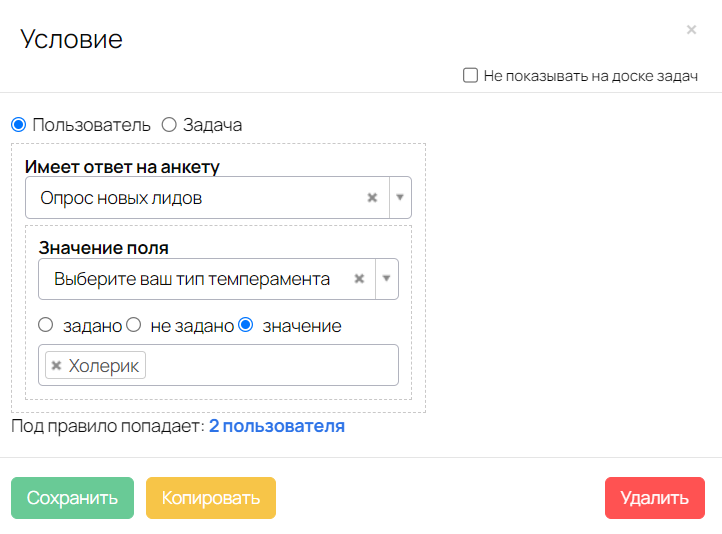
Task: Clear 'Выберите ваш тип темперамента' field selection
Action: coord(359,279)
